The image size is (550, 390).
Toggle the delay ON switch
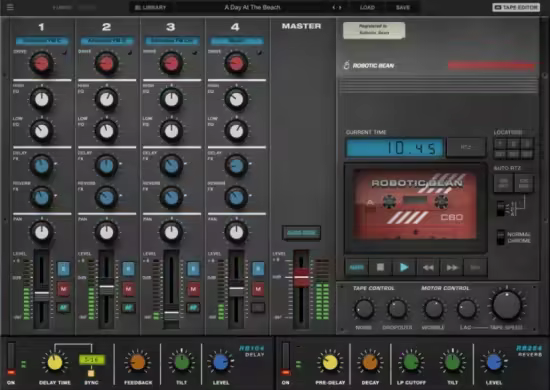pos(11,359)
